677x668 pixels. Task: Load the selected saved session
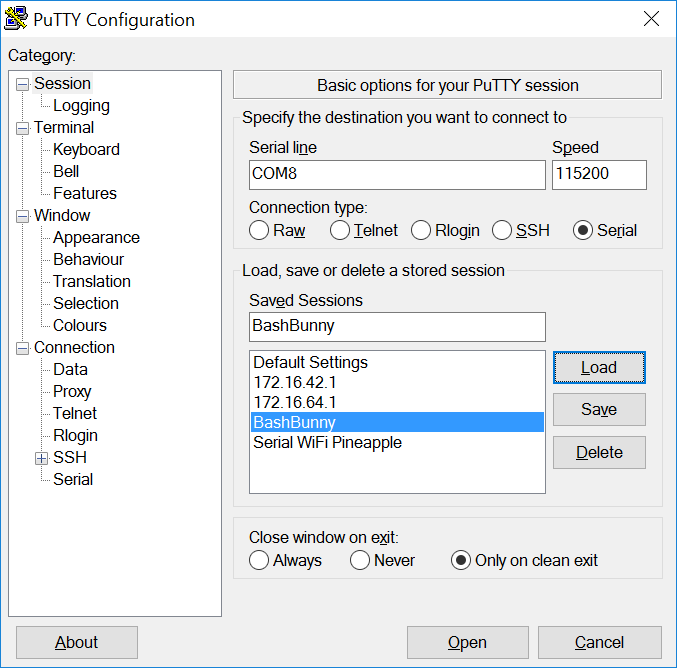pyautogui.click(x=599, y=368)
